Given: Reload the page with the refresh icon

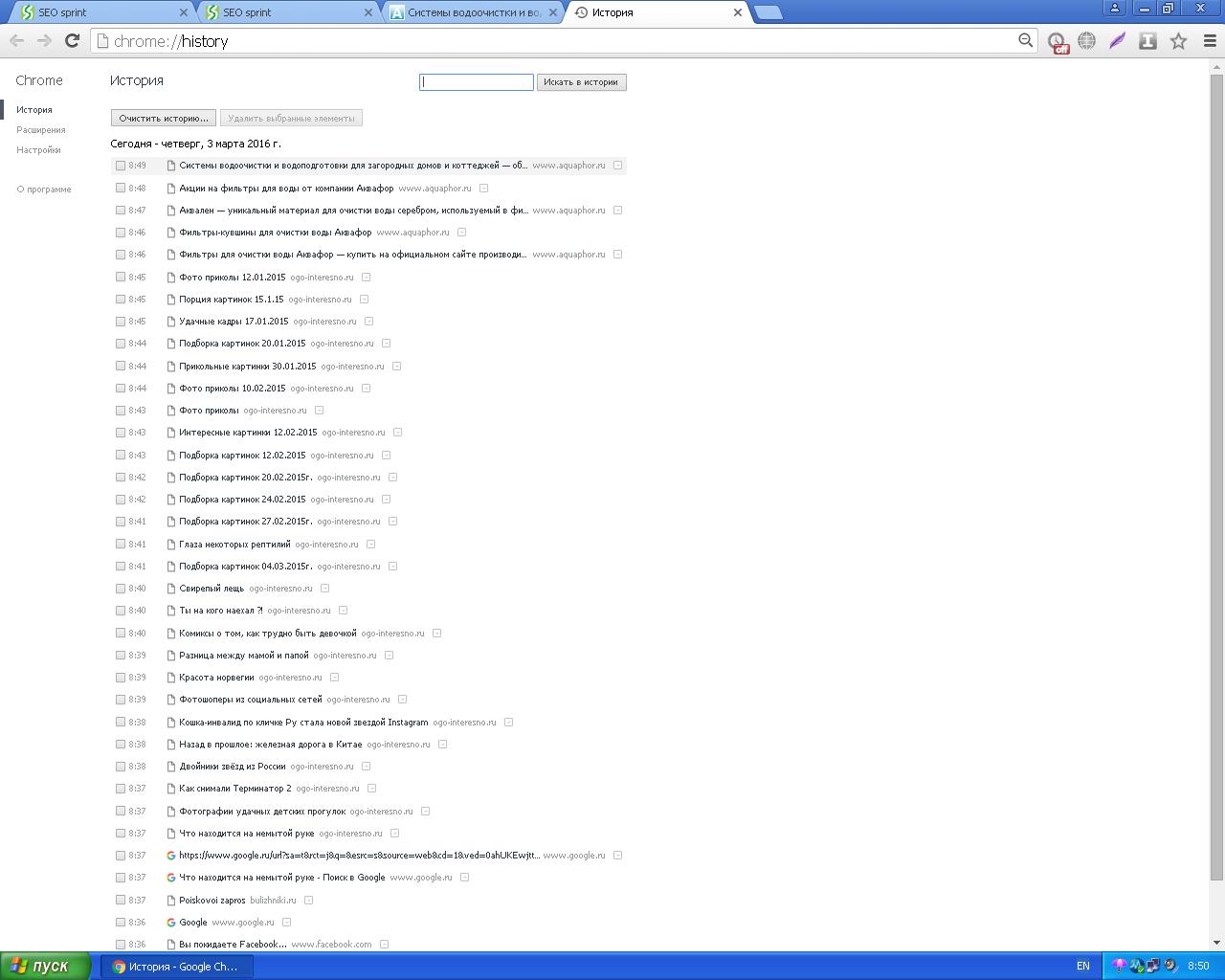Looking at the screenshot, I should [72, 40].
